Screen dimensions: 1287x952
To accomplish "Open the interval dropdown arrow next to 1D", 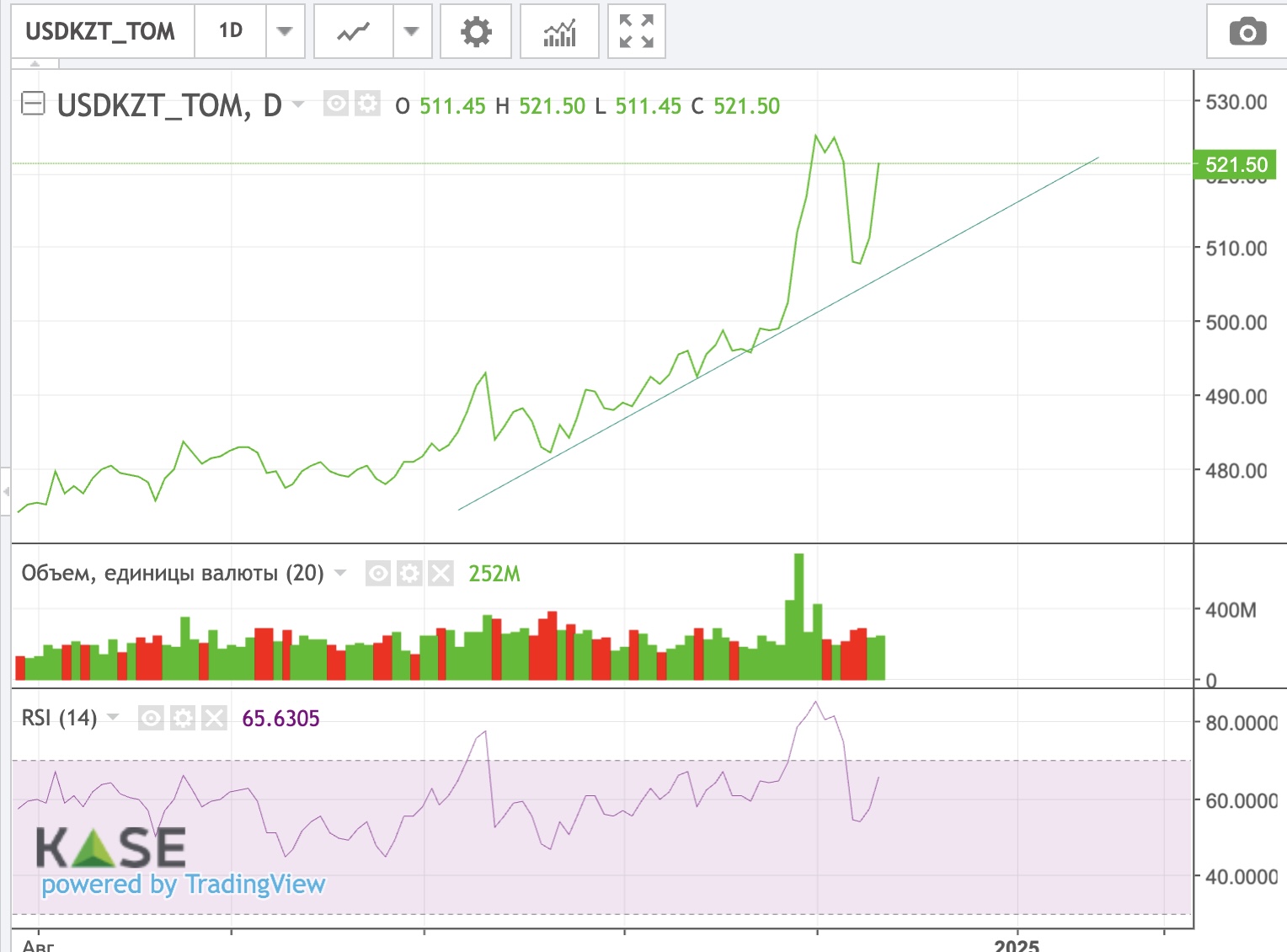I will click(x=285, y=31).
